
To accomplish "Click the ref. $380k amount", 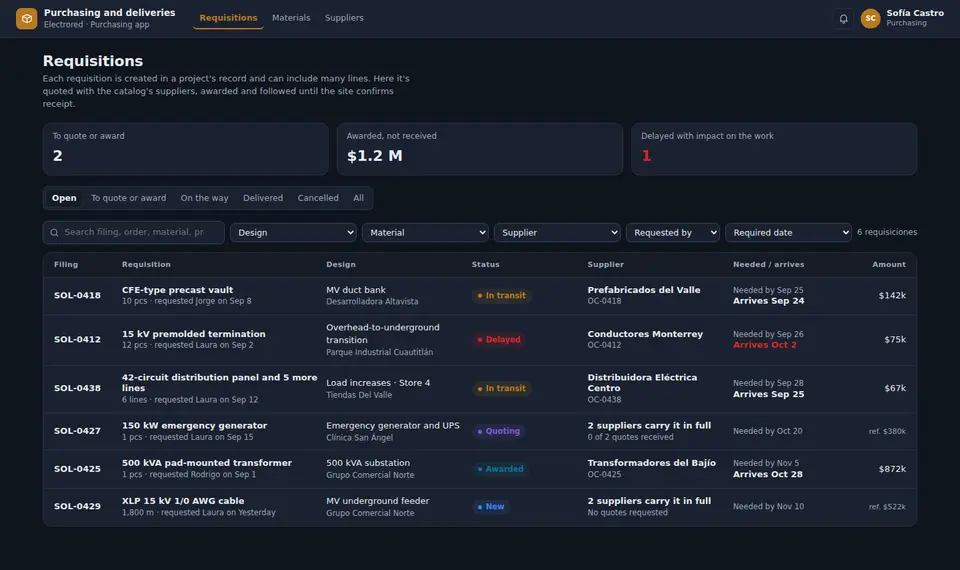I will [887, 432].
